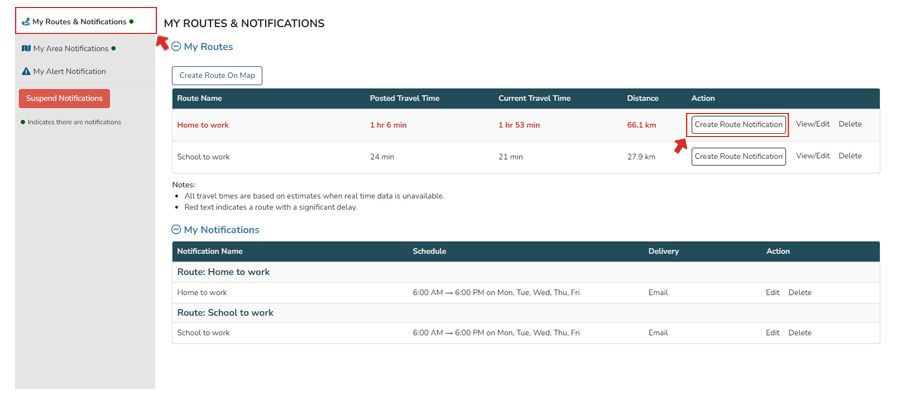Edit the Home to work notification
This screenshot has width=907, height=399.
click(773, 293)
